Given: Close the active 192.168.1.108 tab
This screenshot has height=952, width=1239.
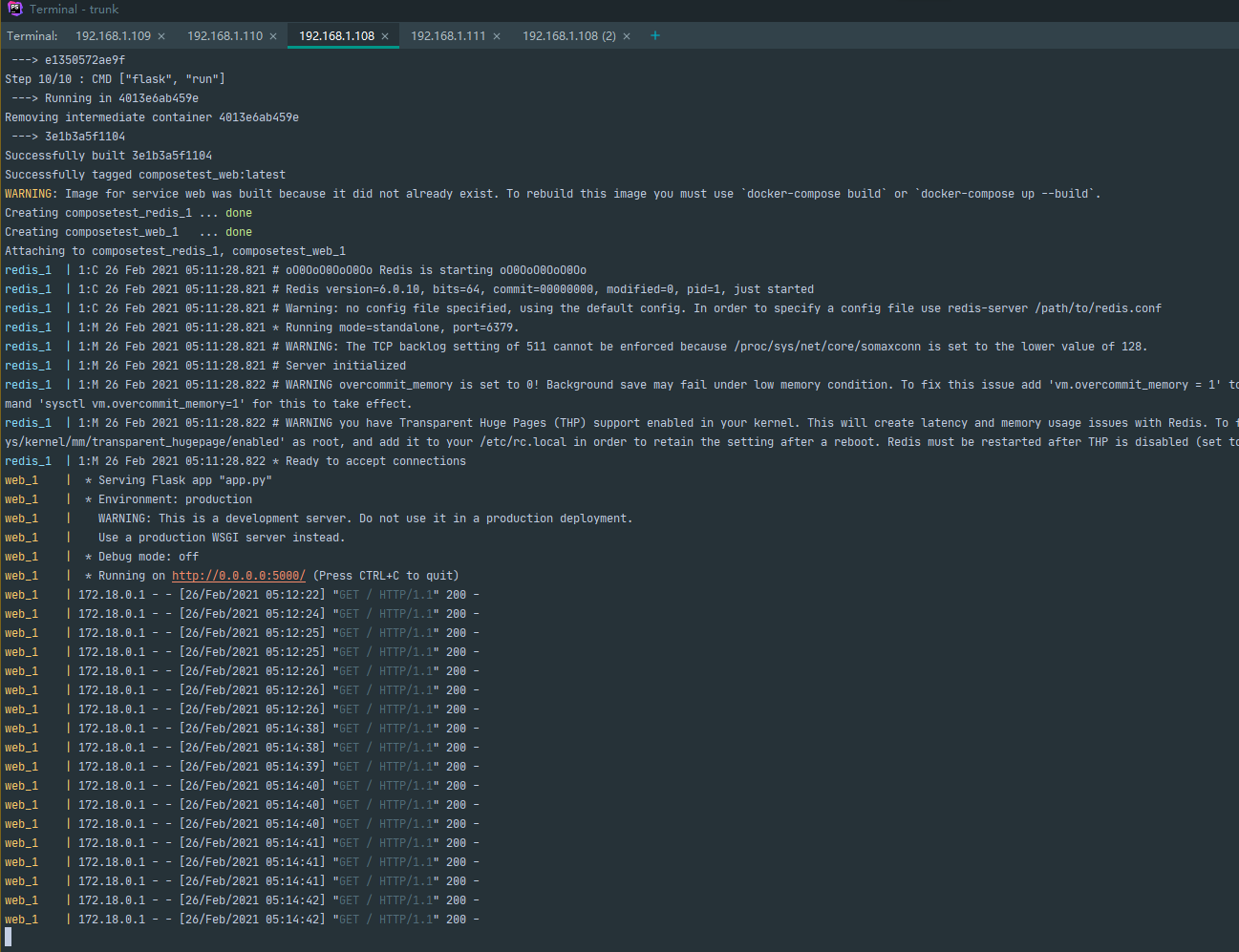Looking at the screenshot, I should pos(385,36).
